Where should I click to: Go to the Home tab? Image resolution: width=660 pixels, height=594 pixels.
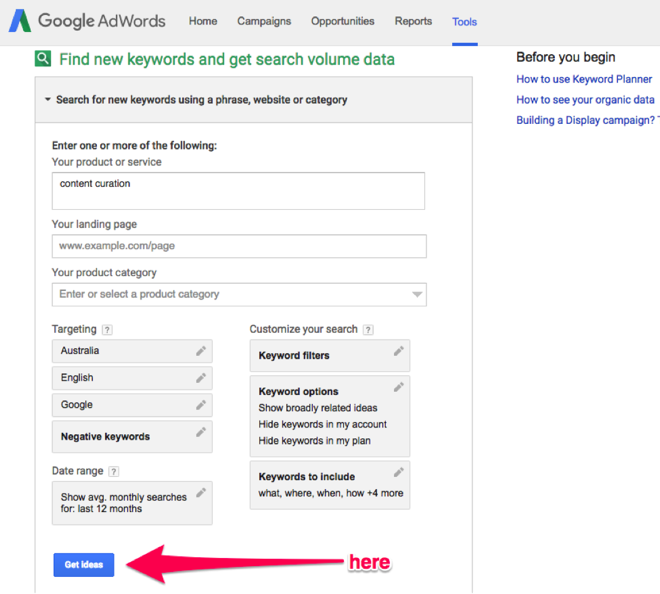coord(203,21)
